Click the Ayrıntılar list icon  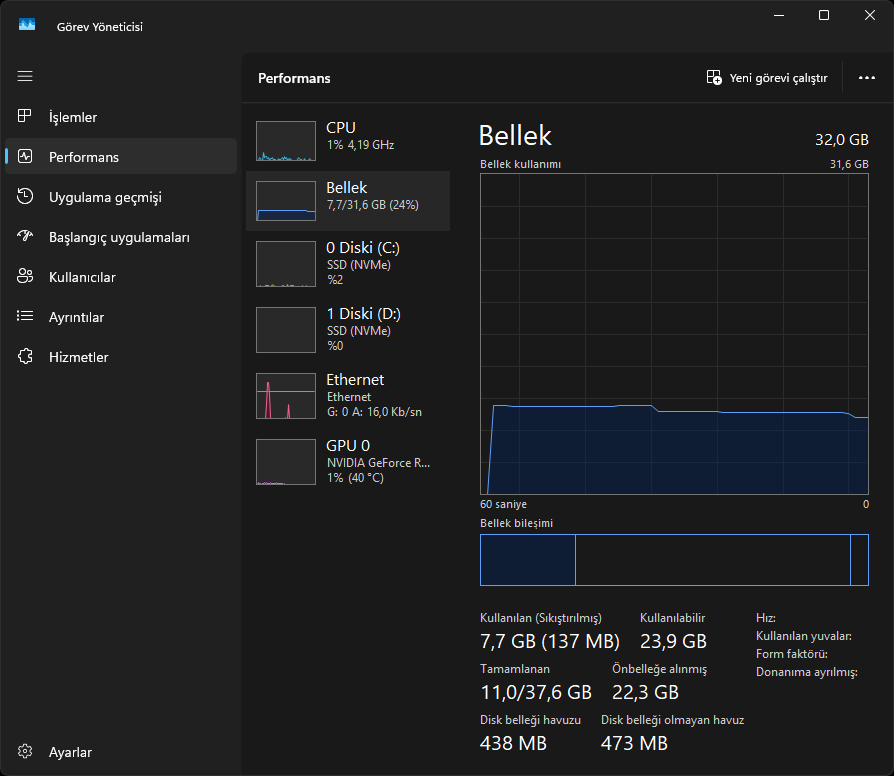click(25, 316)
